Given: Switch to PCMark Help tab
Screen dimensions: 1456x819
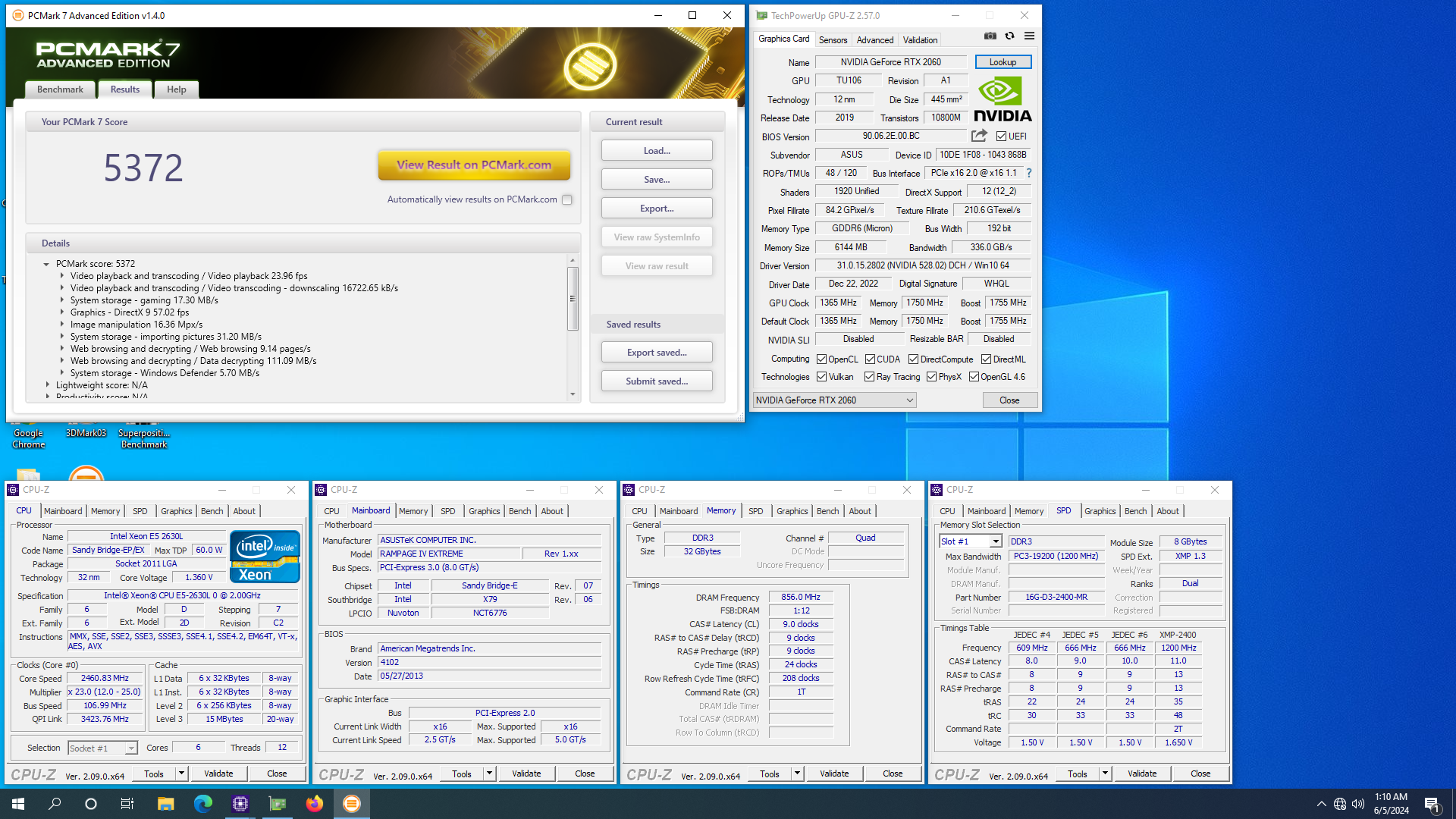Looking at the screenshot, I should tap(176, 89).
